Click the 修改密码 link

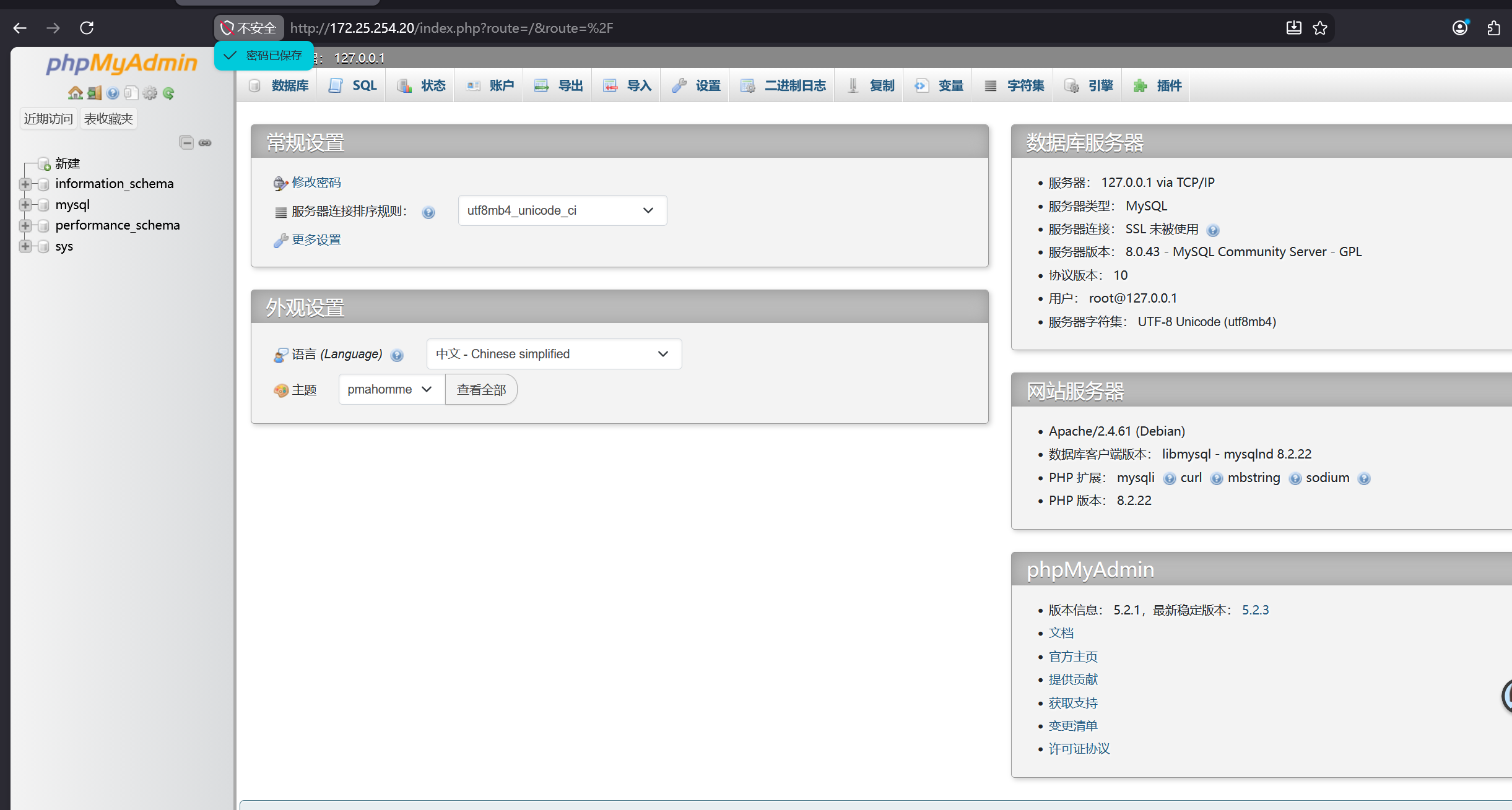pyautogui.click(x=316, y=183)
